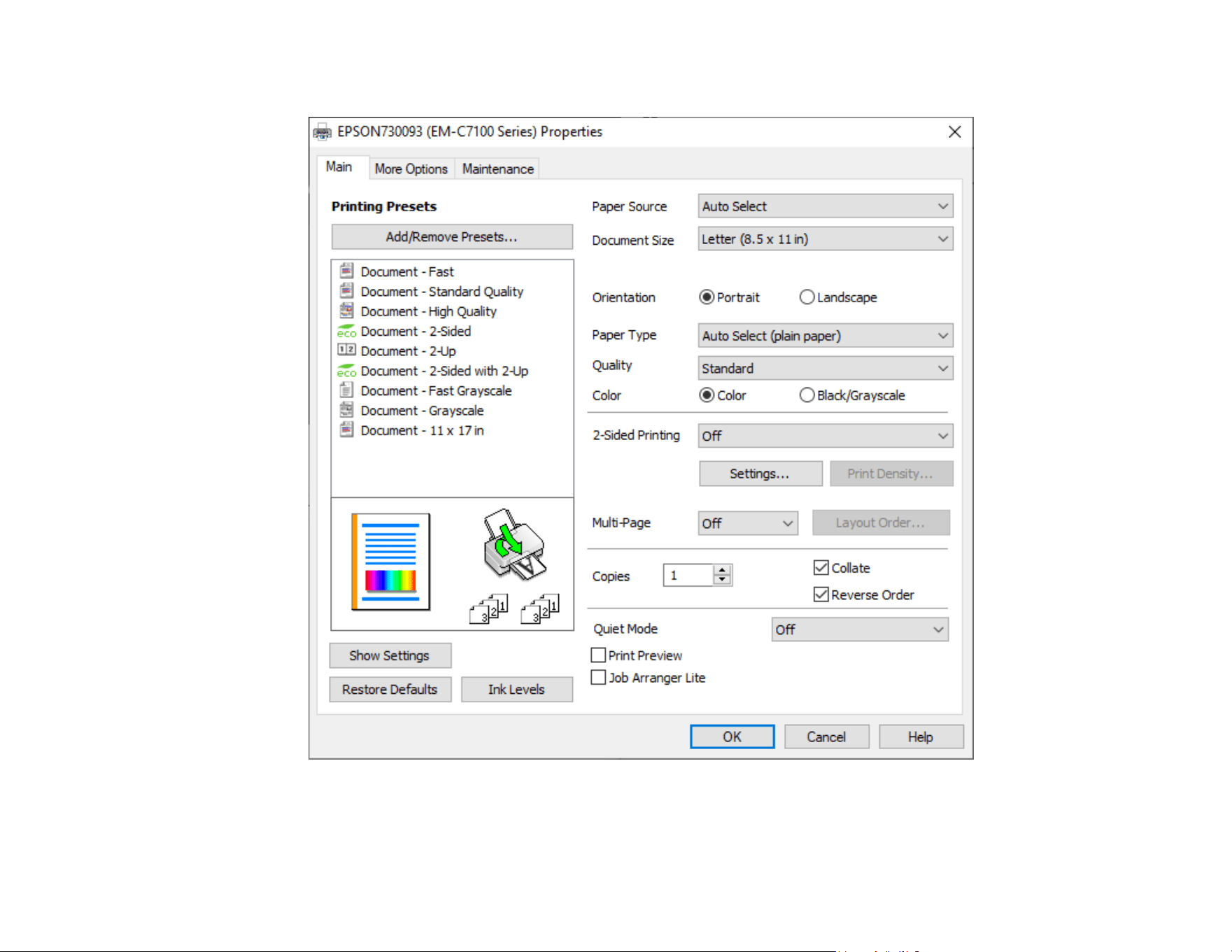This screenshot has width=1232, height=952.
Task: Close the Properties dialog
Action: click(954, 132)
